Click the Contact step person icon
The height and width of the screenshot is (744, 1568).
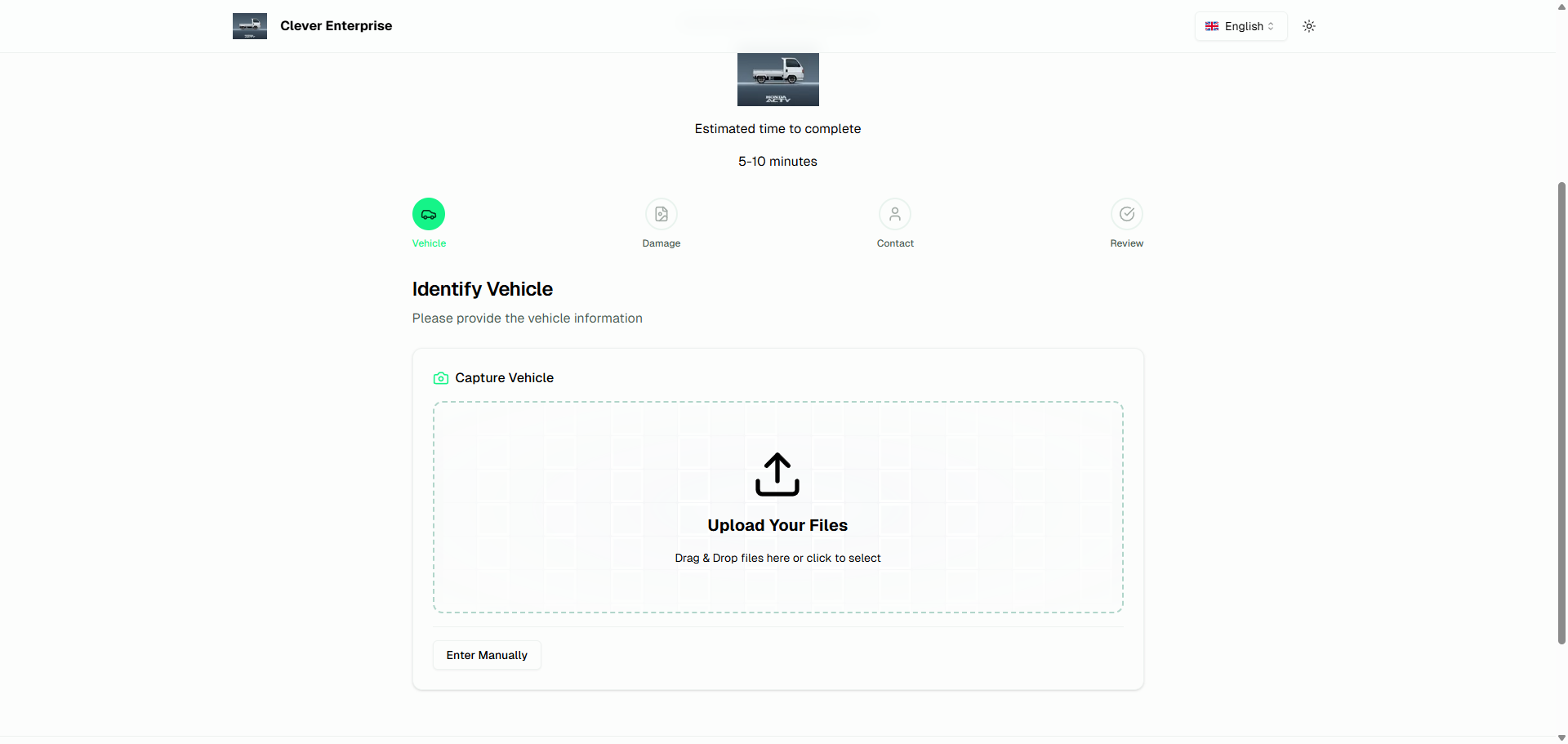(894, 214)
